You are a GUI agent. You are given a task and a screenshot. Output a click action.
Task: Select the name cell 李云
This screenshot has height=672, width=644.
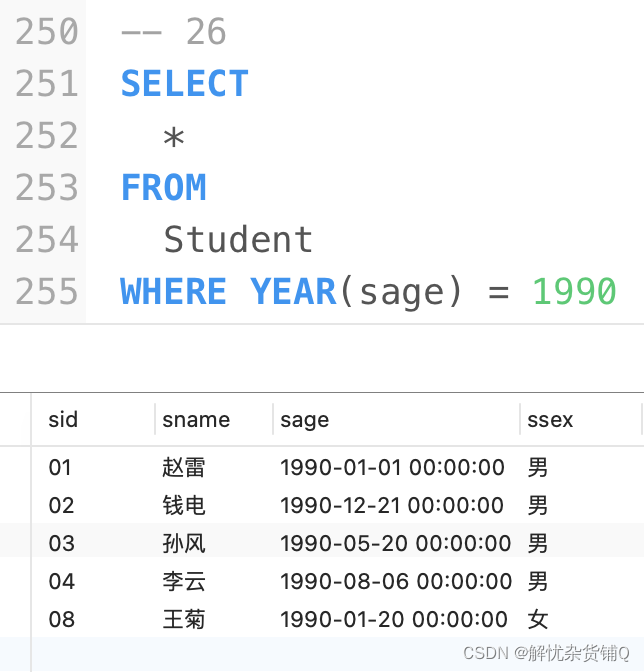pyautogui.click(x=184, y=582)
